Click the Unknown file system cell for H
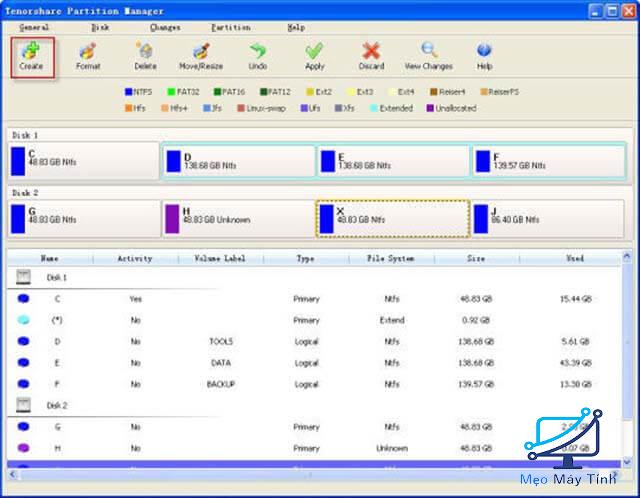 [392, 448]
